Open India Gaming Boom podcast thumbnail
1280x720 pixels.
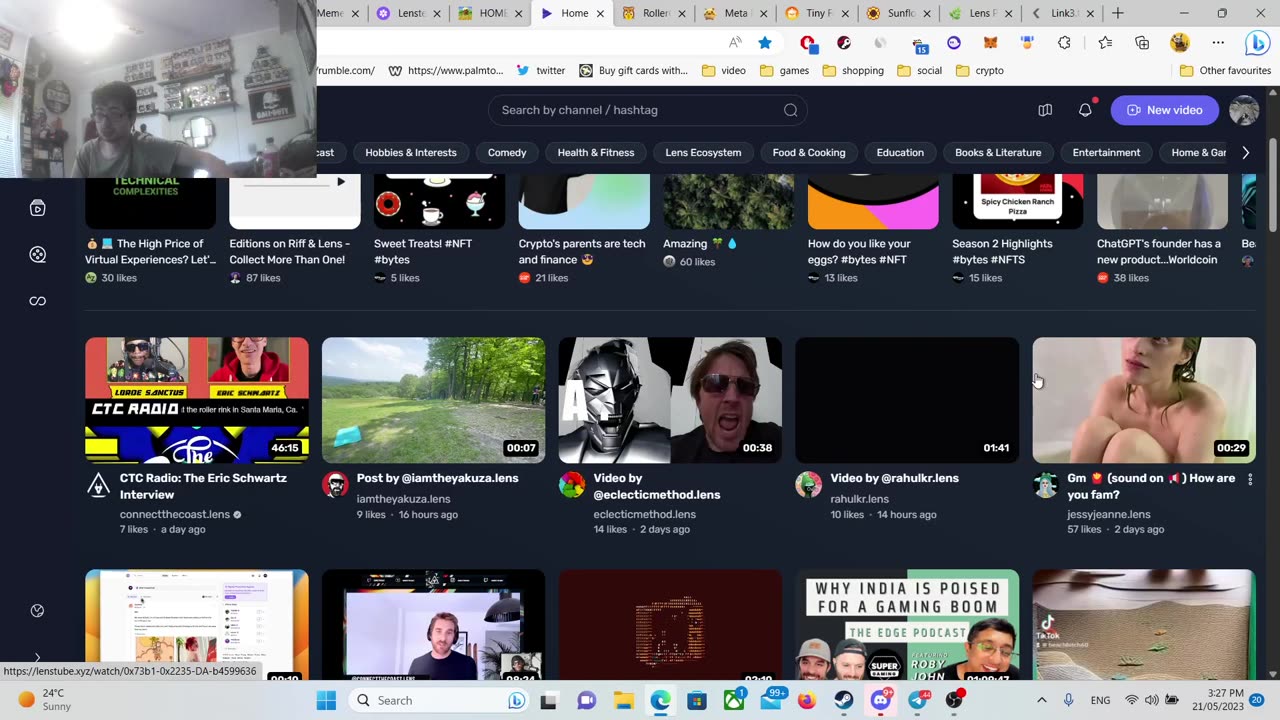(x=907, y=625)
